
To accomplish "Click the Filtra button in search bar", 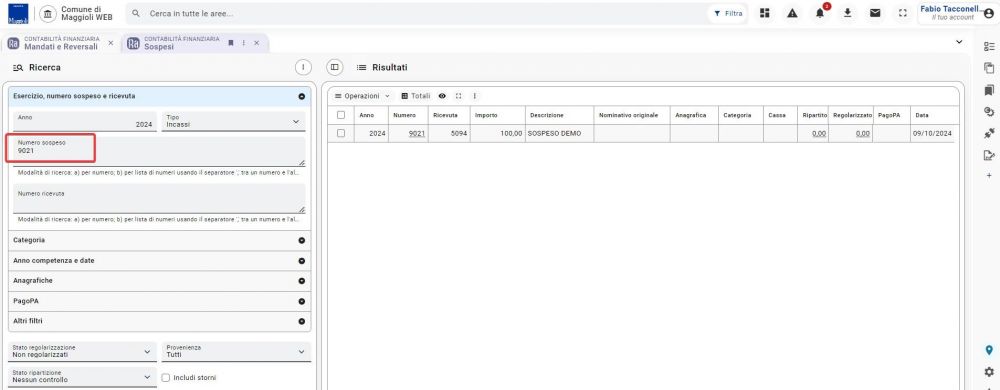I will click(x=728, y=13).
